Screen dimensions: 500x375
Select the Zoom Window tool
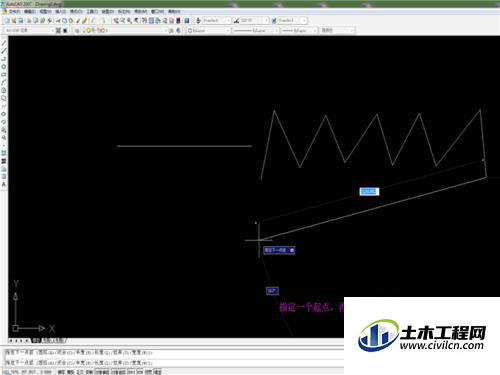click(x=129, y=21)
